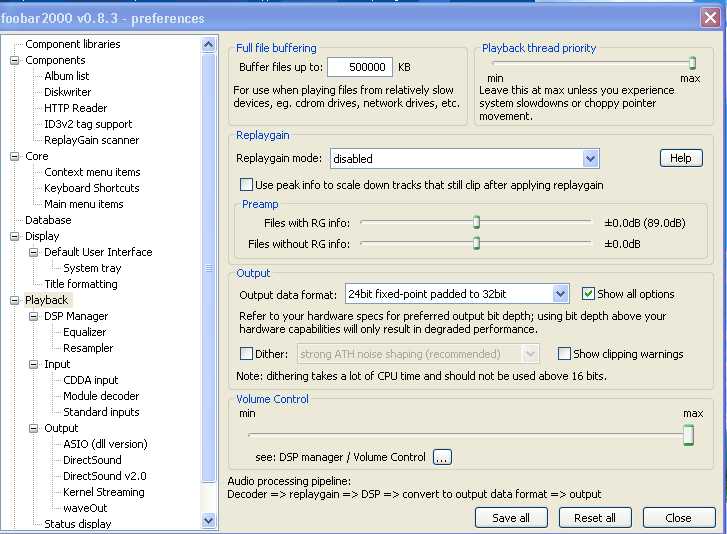Select Database in the tree

(x=48, y=220)
